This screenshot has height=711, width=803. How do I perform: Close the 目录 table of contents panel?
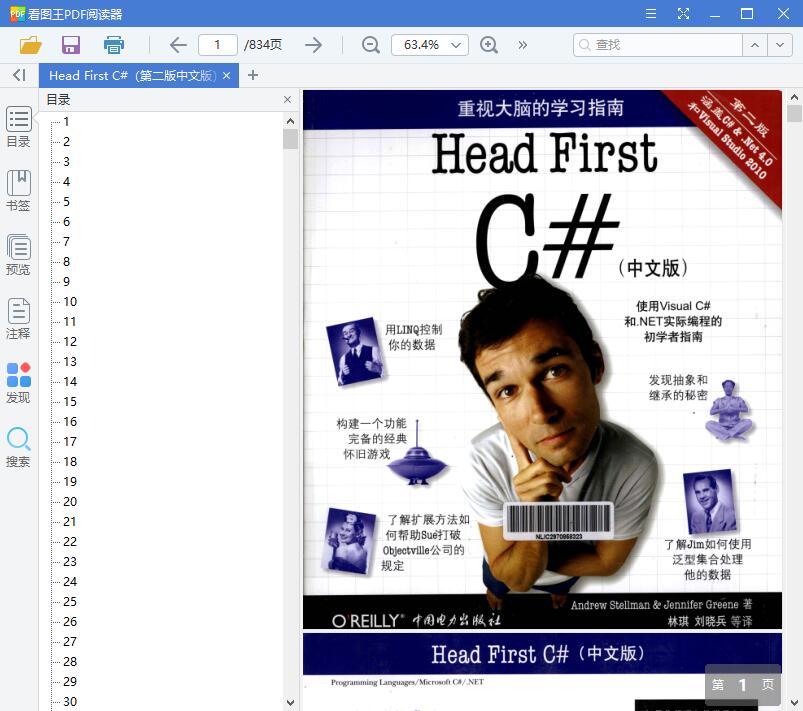[287, 99]
